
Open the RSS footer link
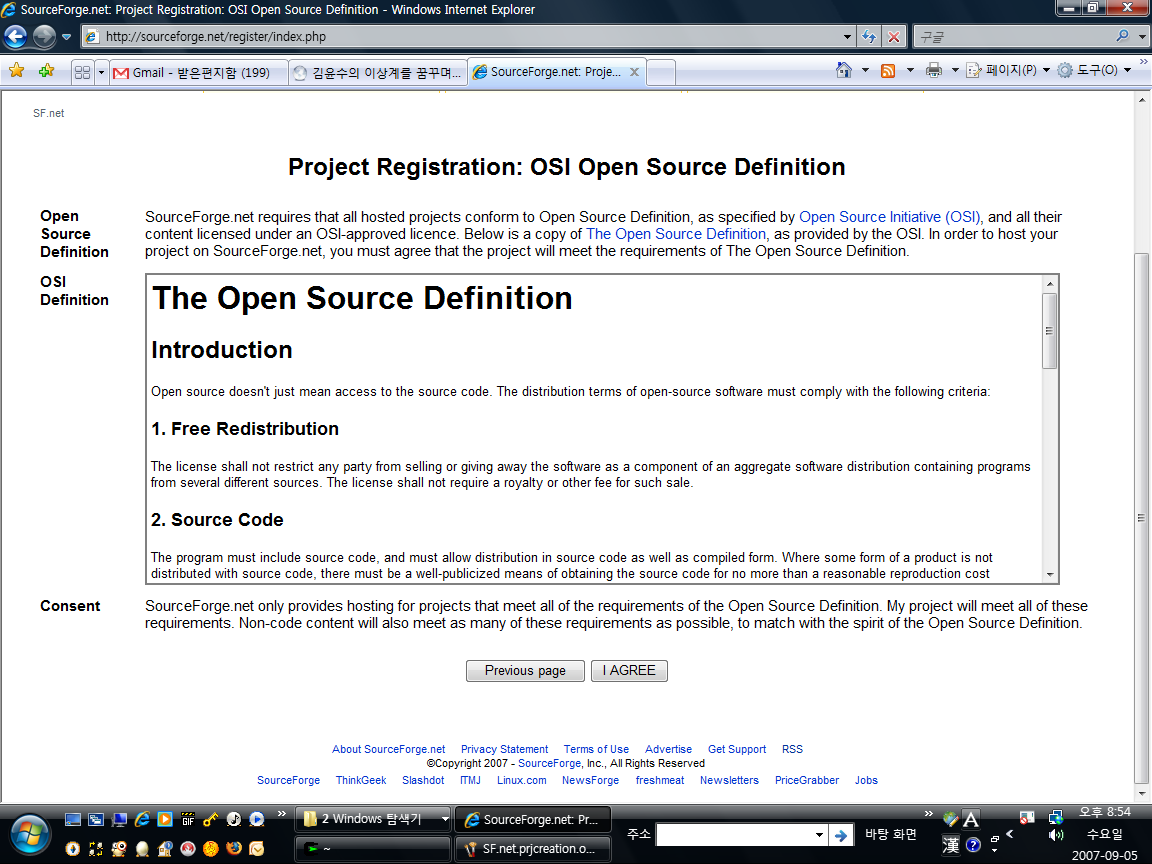point(792,749)
